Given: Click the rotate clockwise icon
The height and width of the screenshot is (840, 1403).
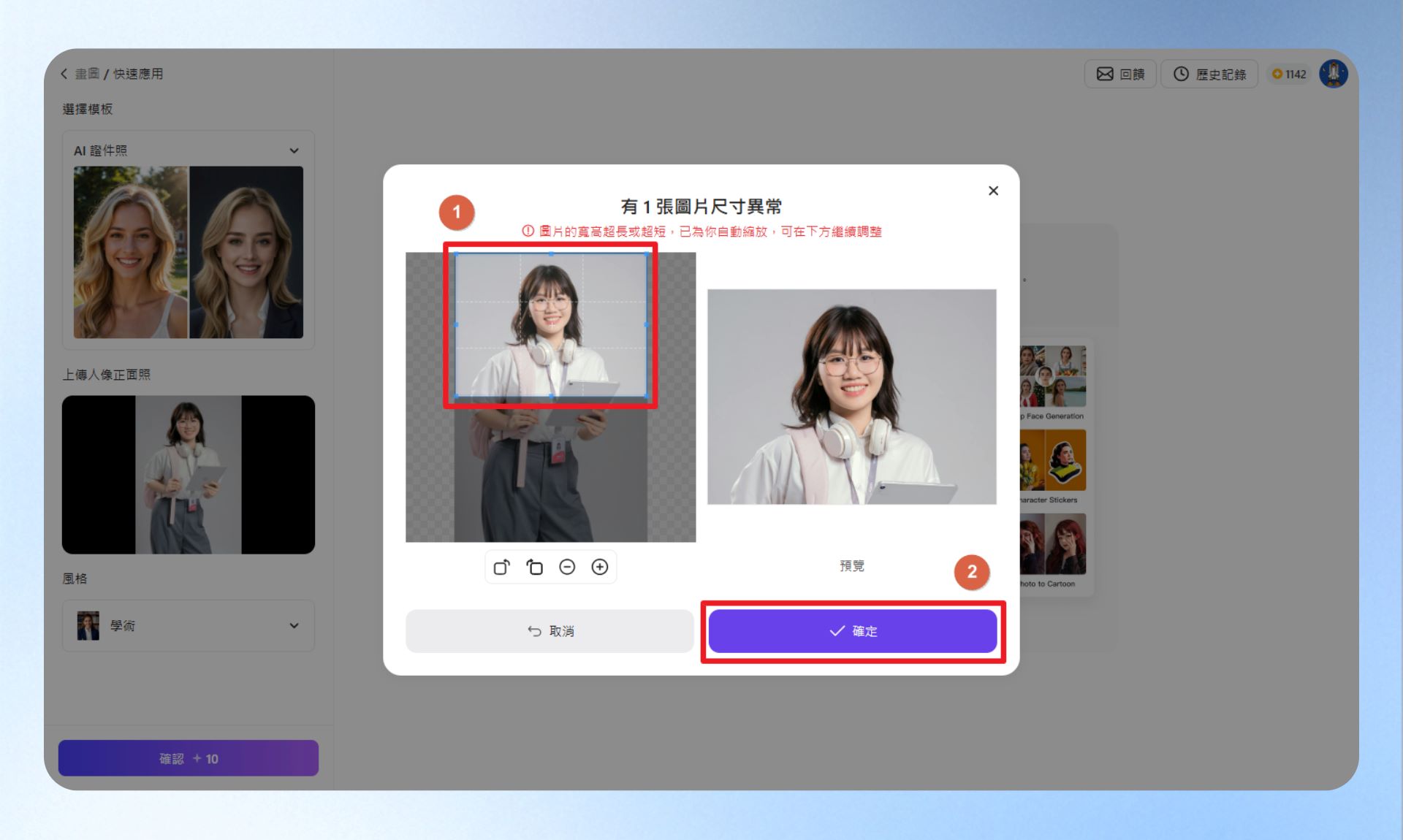Looking at the screenshot, I should click(x=501, y=567).
